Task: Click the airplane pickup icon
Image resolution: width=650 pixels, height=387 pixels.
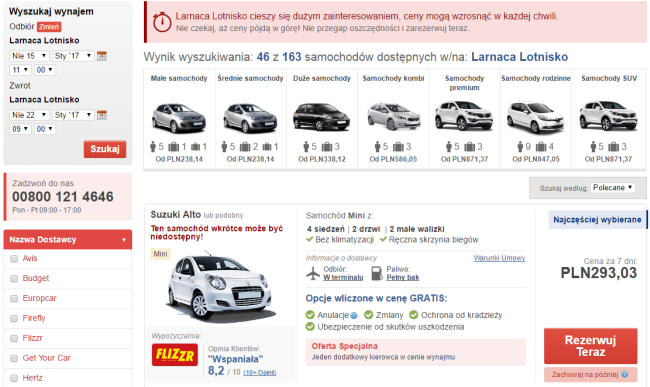Action: click(x=313, y=273)
